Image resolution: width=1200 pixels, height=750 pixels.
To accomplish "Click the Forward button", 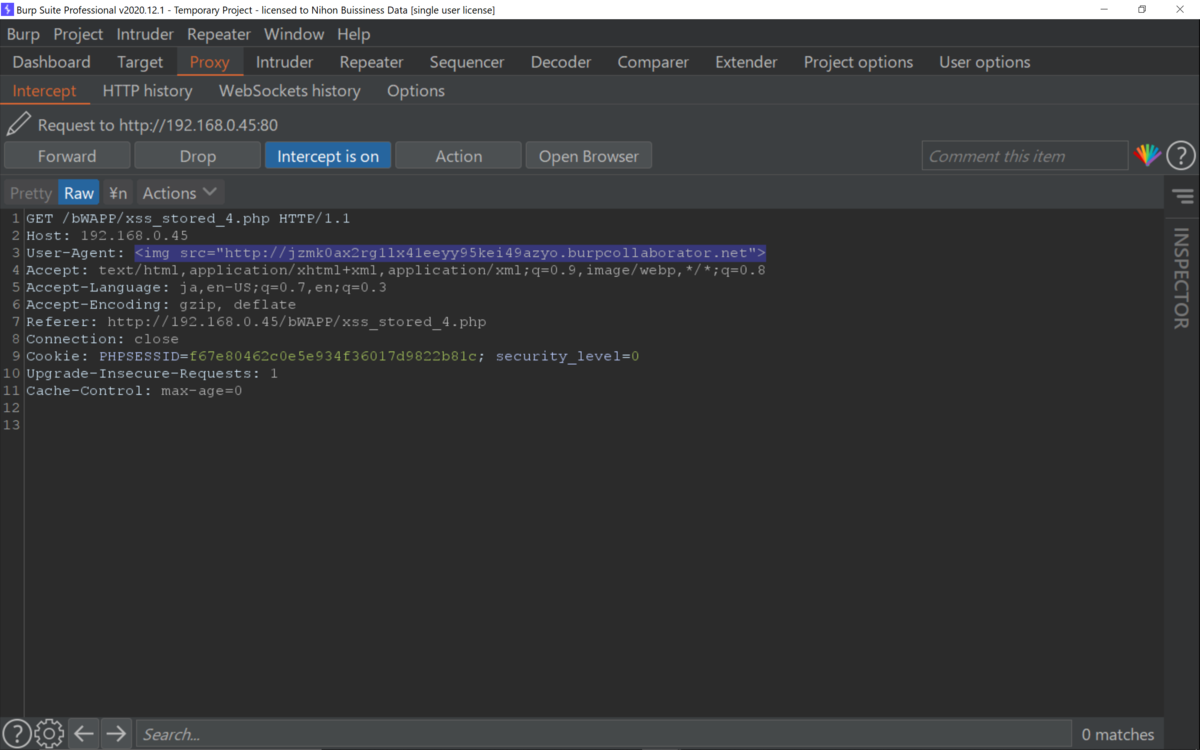I will coord(67,156).
